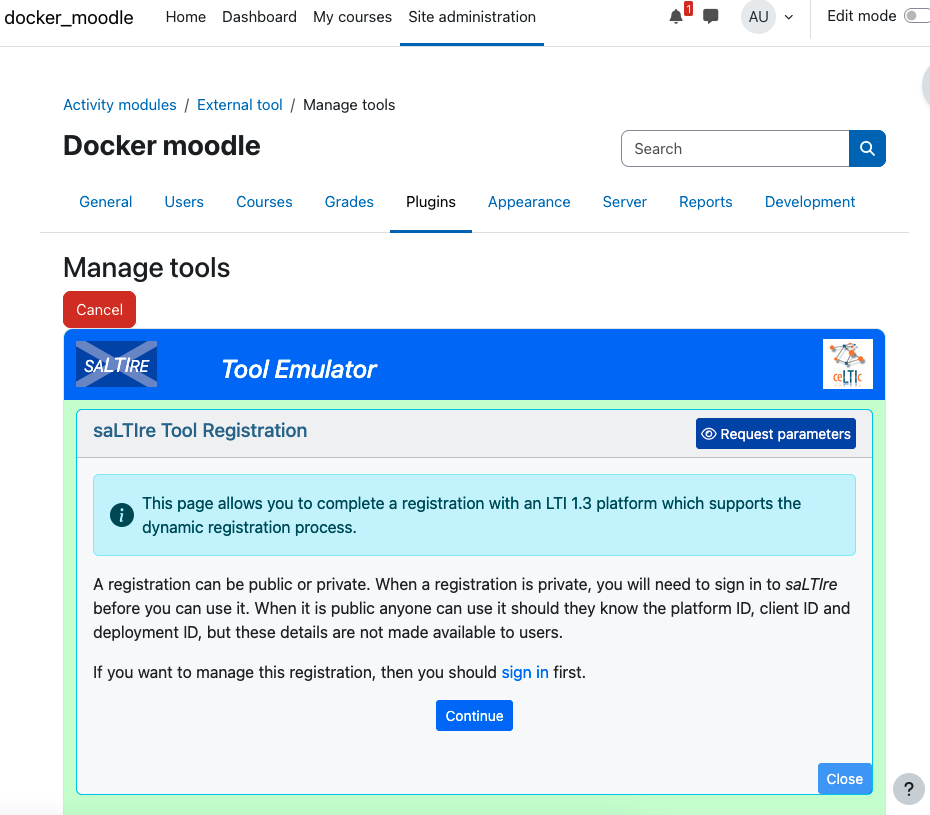Go to Home in top navigation
This screenshot has width=930, height=815.
186,17
